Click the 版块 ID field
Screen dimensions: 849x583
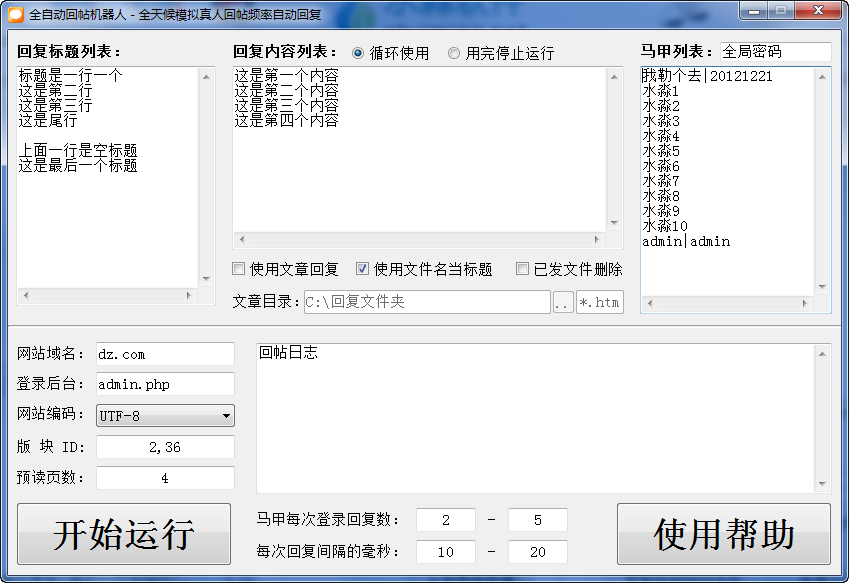pos(165,447)
